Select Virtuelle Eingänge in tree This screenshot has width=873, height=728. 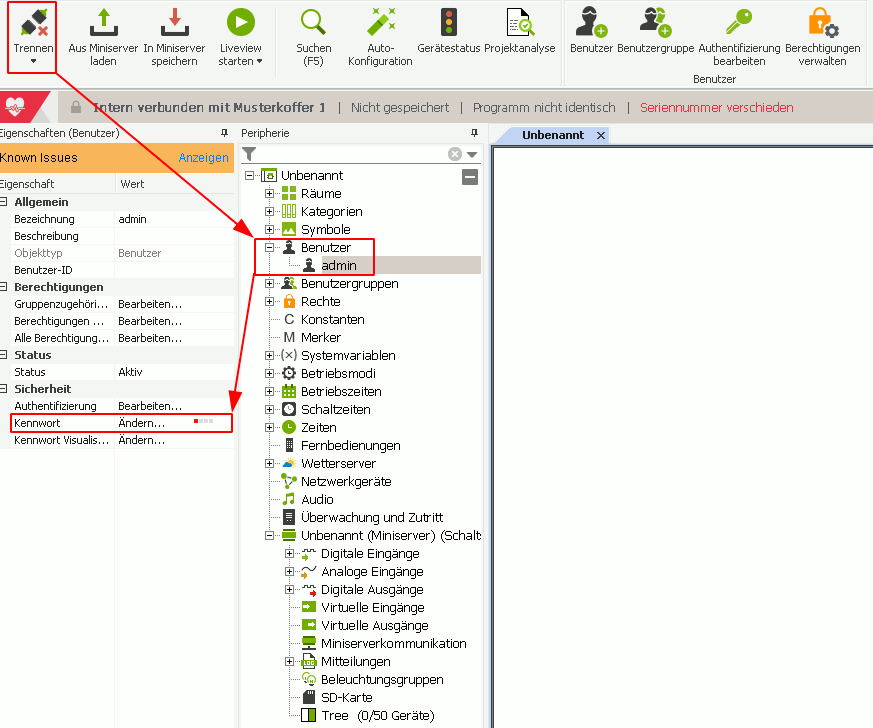[372, 607]
